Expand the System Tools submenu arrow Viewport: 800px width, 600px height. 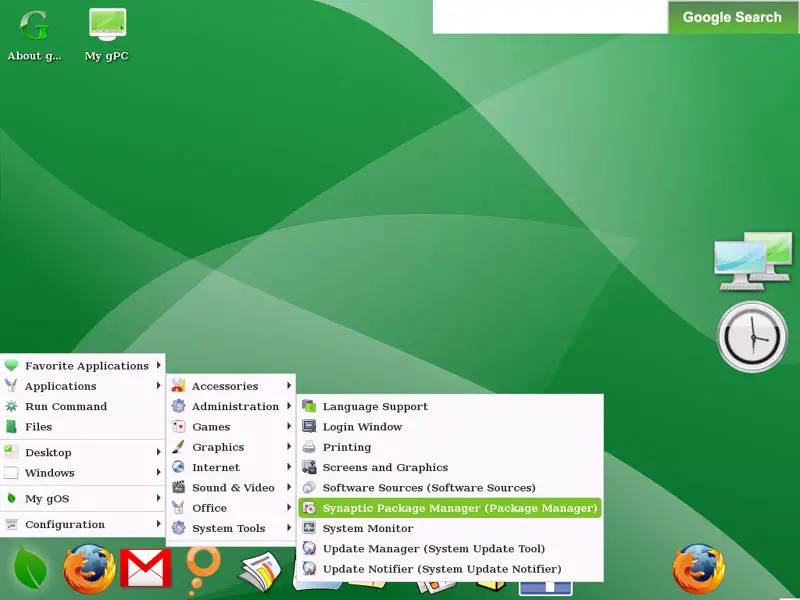pos(289,528)
